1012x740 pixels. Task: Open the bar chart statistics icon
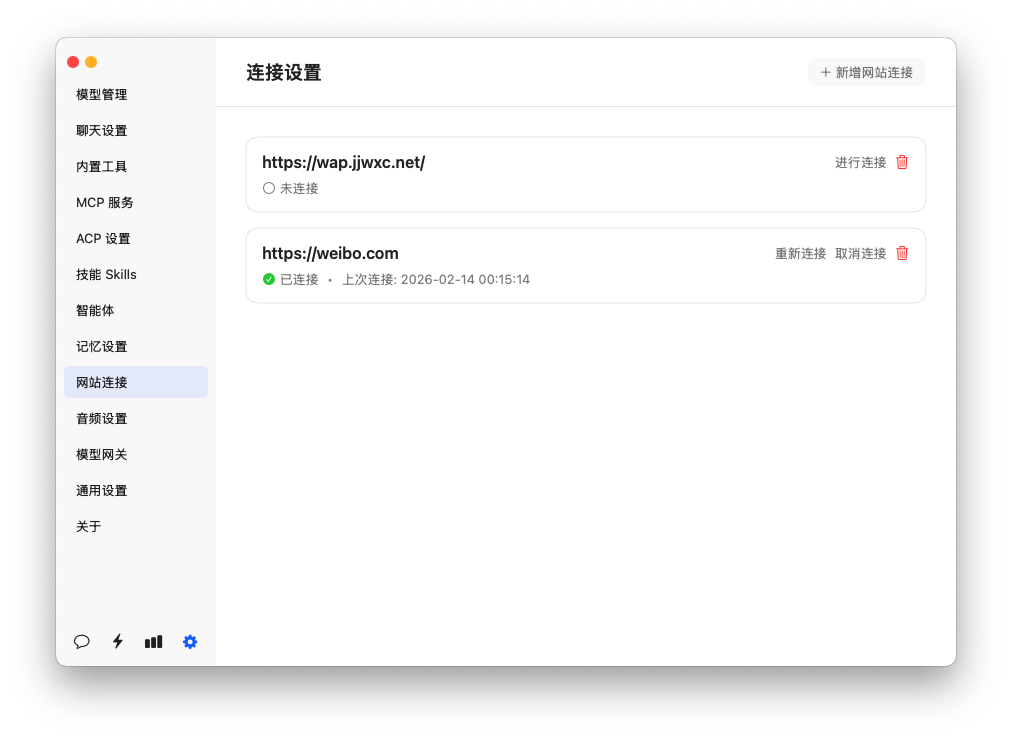(153, 642)
